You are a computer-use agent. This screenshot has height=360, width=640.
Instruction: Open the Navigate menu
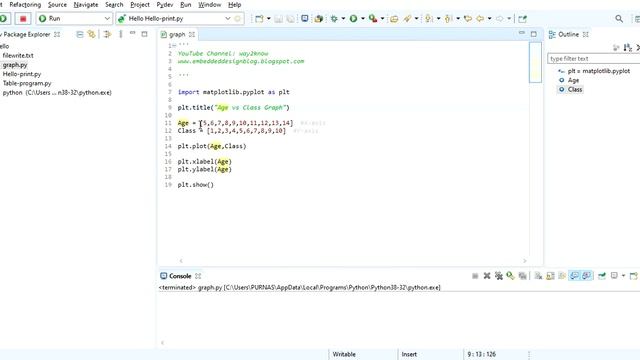pyautogui.click(x=86, y=5)
